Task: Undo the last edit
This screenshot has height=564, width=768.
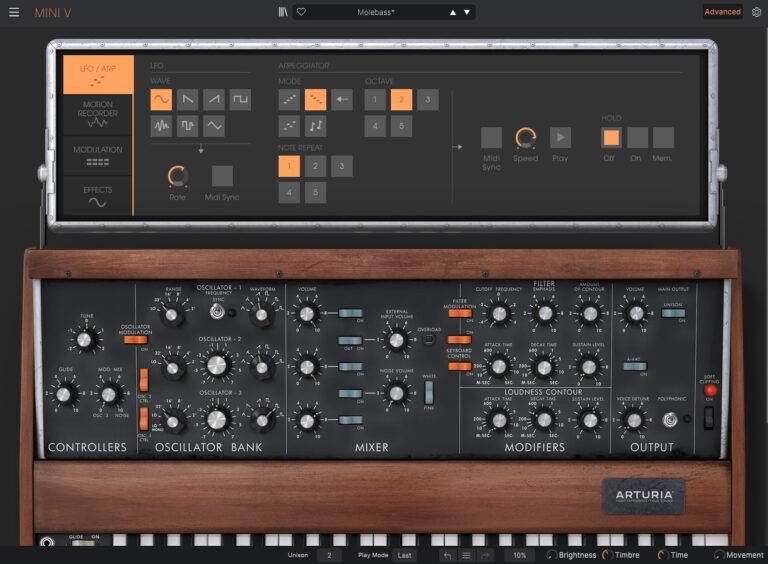Action: pos(447,555)
